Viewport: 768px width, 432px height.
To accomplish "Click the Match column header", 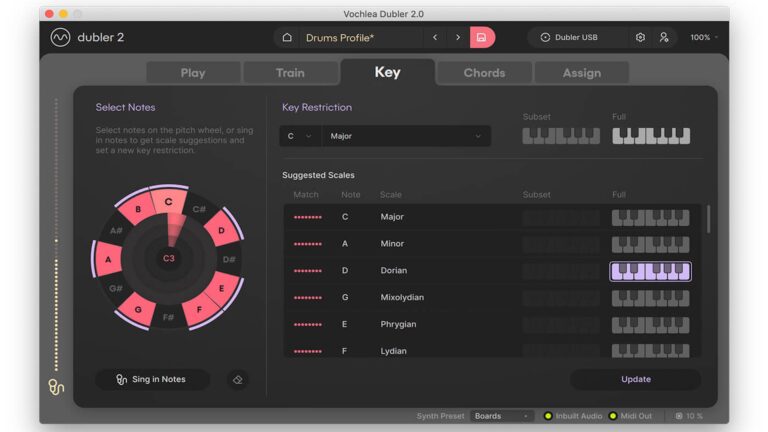I will click(306, 195).
